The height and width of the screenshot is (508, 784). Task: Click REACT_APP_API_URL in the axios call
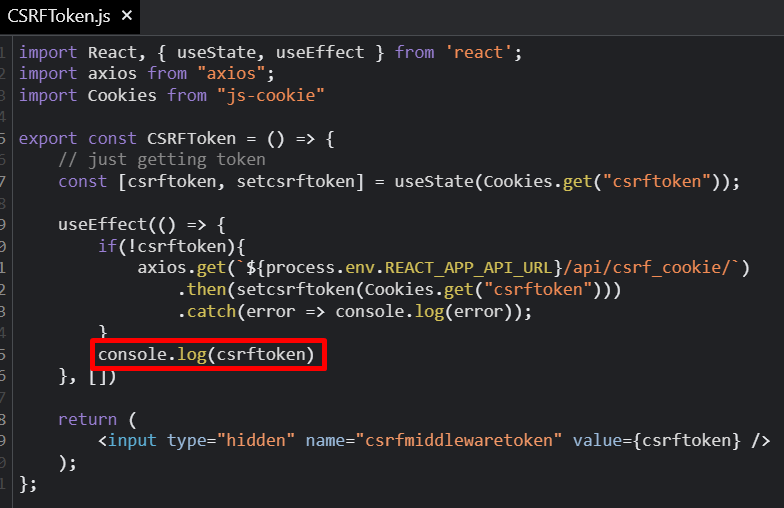coord(468,268)
